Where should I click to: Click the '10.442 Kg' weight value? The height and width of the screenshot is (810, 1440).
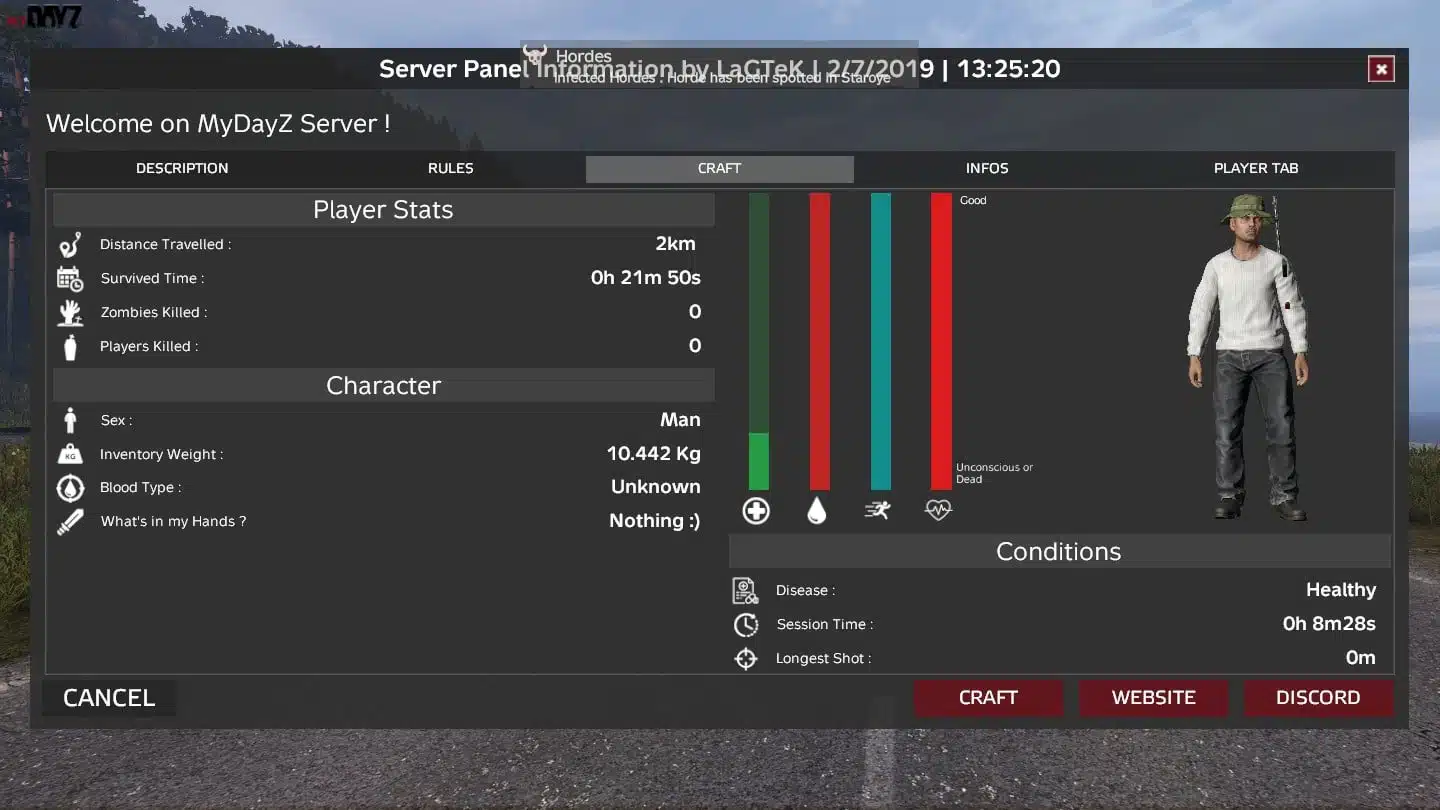[654, 454]
